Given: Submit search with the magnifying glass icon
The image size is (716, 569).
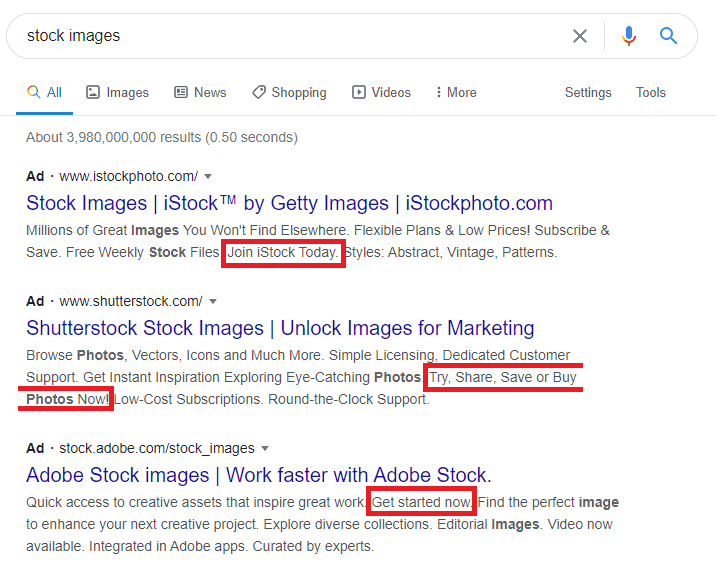Looking at the screenshot, I should click(668, 35).
